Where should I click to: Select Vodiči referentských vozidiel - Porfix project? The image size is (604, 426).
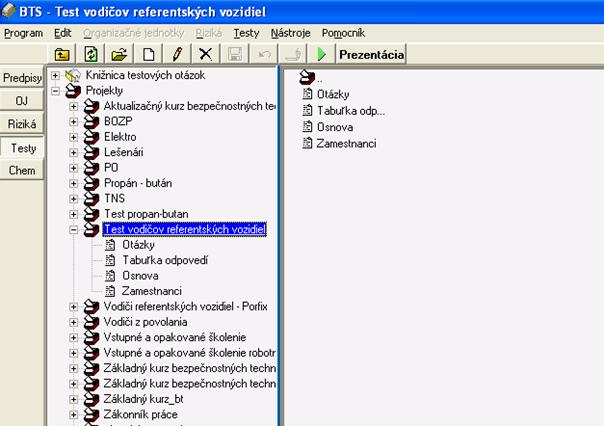pos(186,307)
